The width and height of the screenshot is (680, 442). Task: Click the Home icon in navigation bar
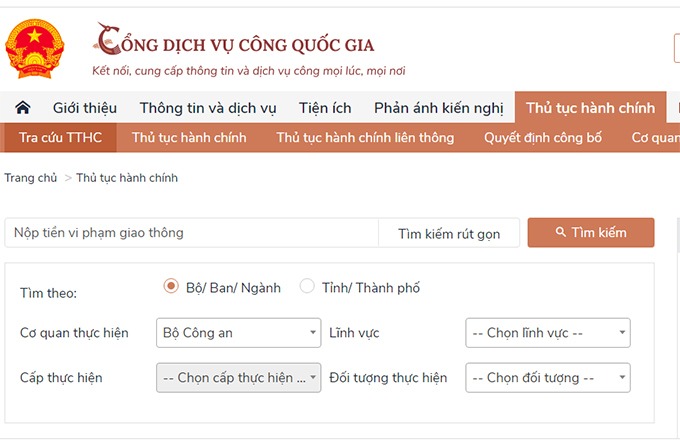click(x=22, y=108)
